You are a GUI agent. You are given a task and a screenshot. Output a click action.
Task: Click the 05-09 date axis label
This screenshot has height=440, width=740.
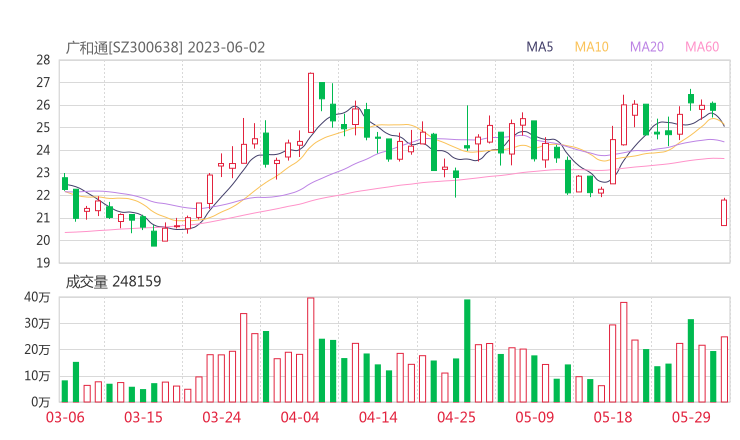[535, 418]
